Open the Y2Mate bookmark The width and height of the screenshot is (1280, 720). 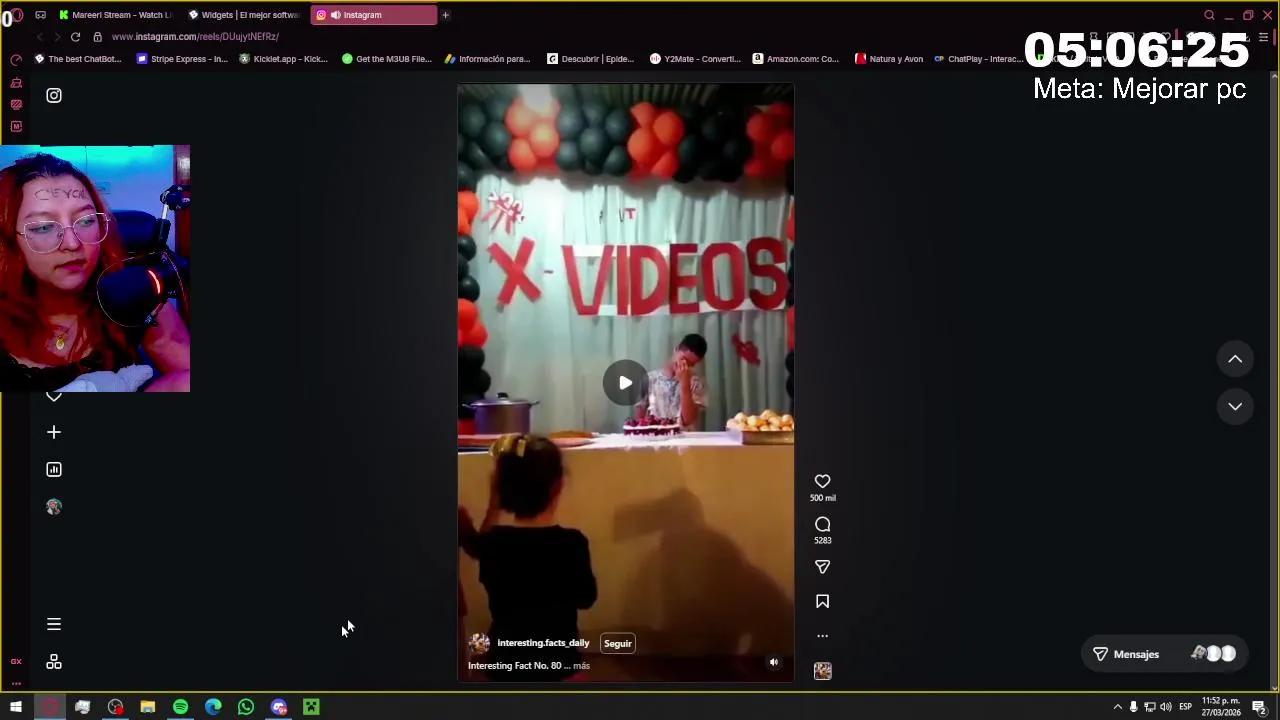pos(695,59)
